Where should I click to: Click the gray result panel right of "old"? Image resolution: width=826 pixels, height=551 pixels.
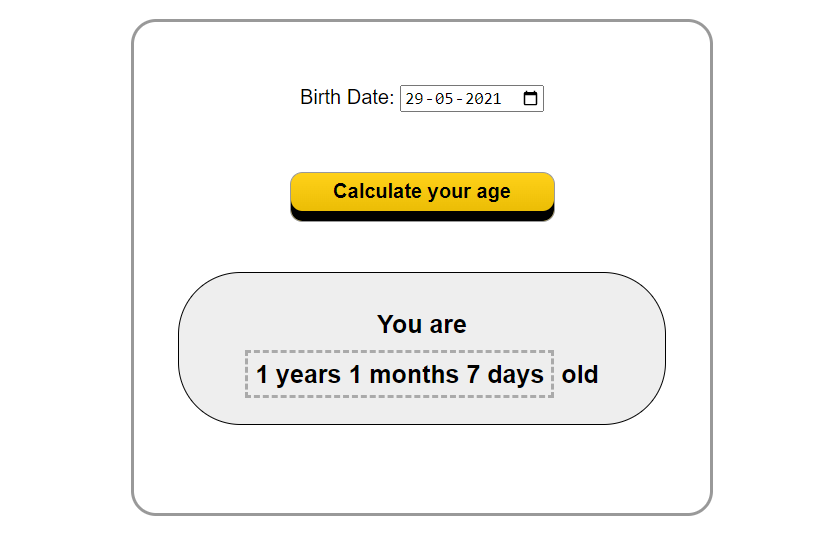click(630, 375)
